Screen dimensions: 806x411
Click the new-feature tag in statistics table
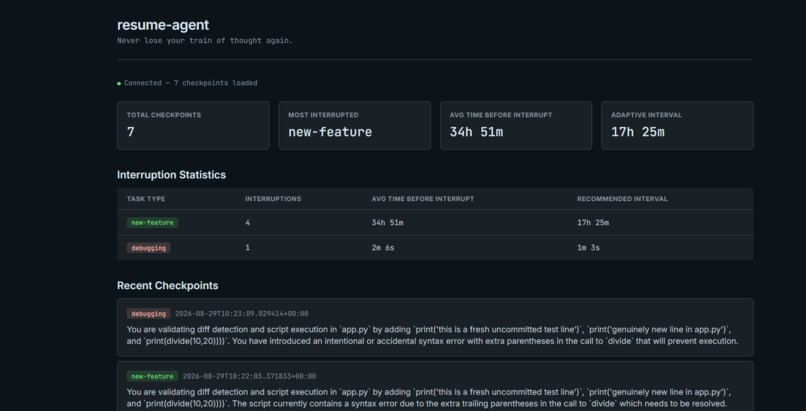point(153,222)
